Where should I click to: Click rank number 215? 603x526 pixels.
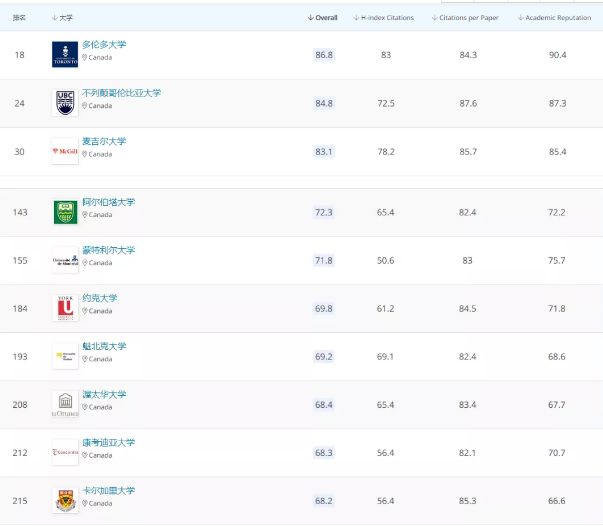click(x=20, y=501)
